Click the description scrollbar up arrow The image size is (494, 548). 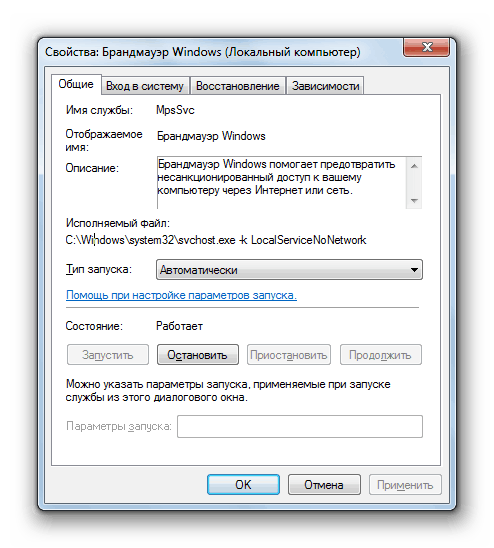coord(414,166)
